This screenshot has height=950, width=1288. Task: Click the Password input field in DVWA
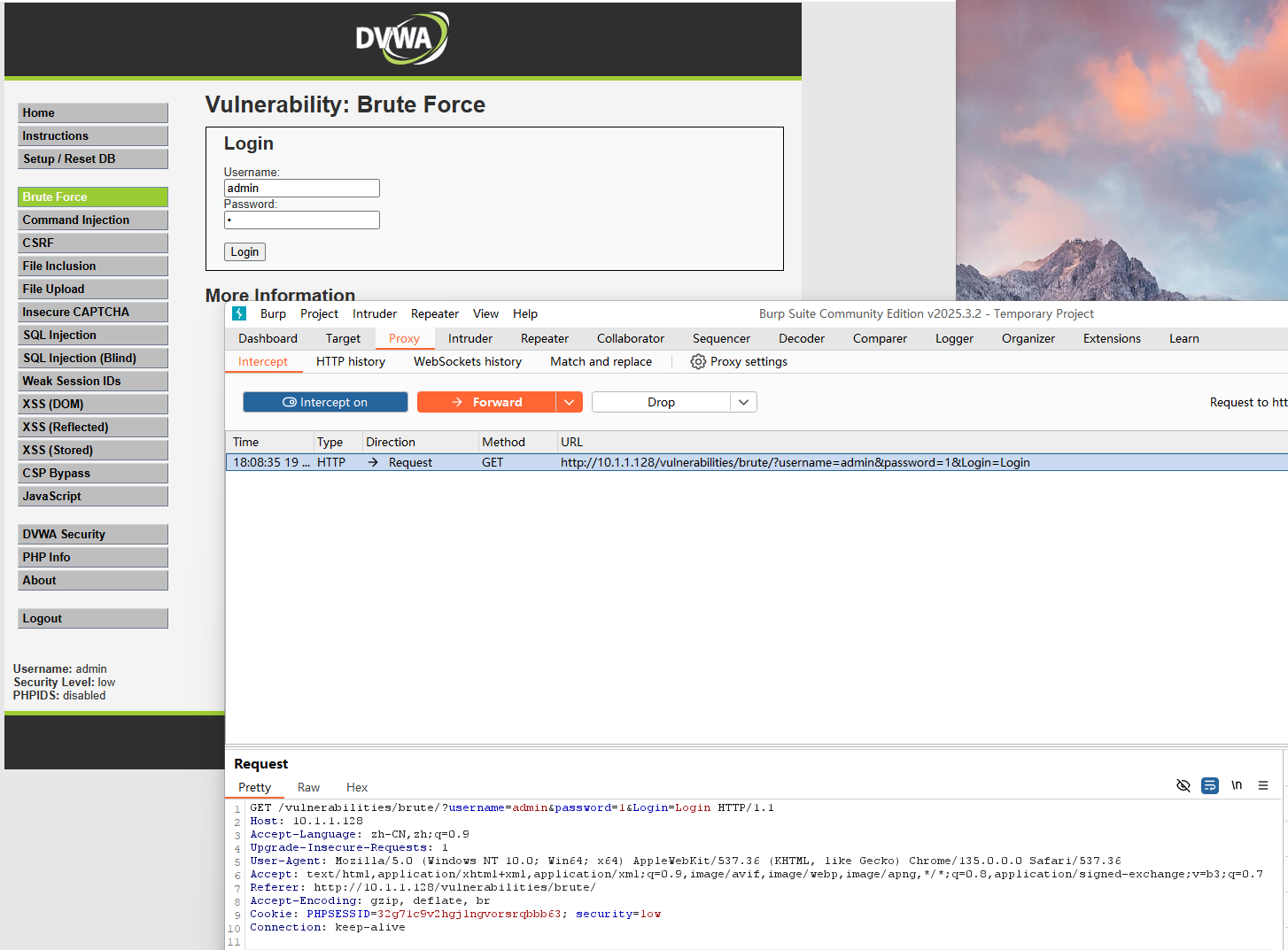point(301,220)
